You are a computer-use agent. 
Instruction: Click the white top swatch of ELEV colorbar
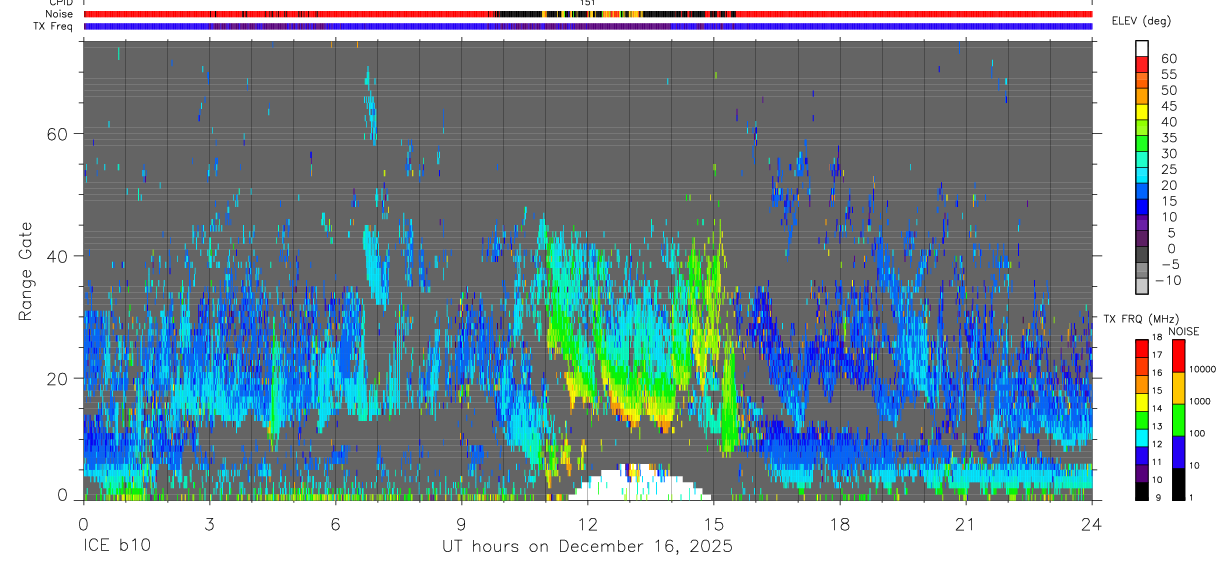[1142, 47]
